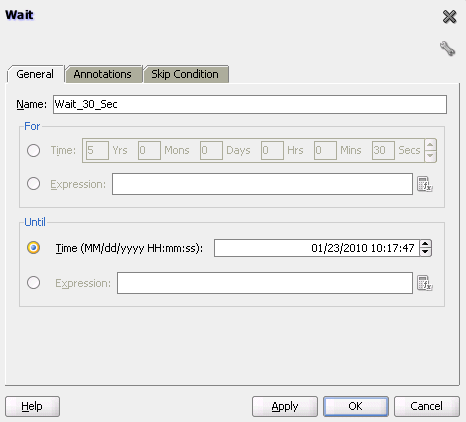Click the Name label
Viewport: 466px width, 422px height.
32,104
